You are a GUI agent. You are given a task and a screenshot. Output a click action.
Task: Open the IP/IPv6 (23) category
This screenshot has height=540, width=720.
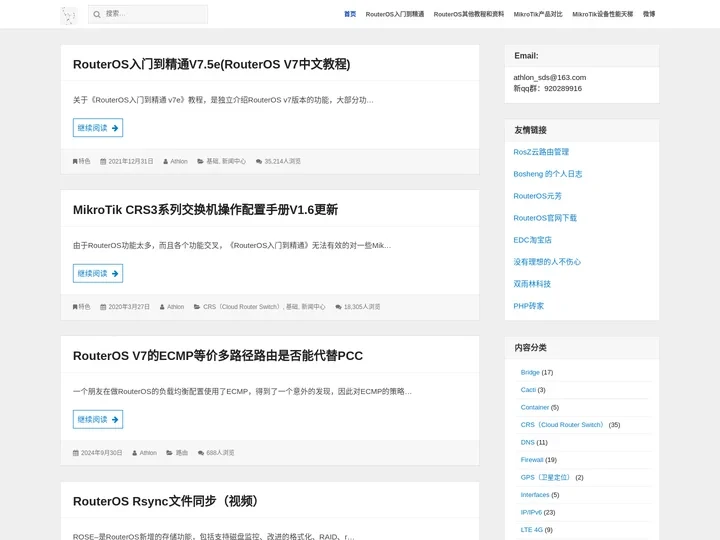(x=531, y=512)
